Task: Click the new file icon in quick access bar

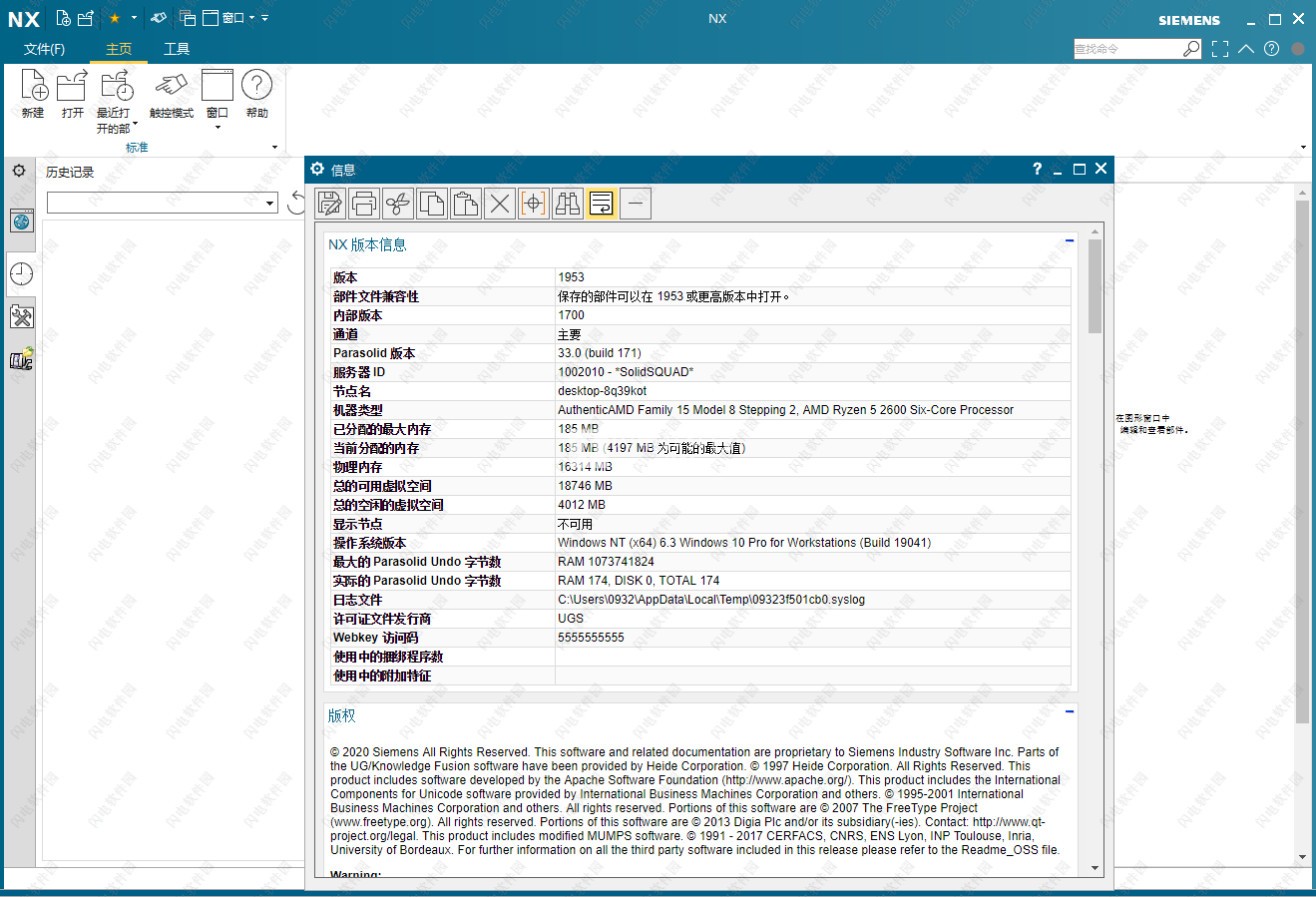Action: point(64,18)
